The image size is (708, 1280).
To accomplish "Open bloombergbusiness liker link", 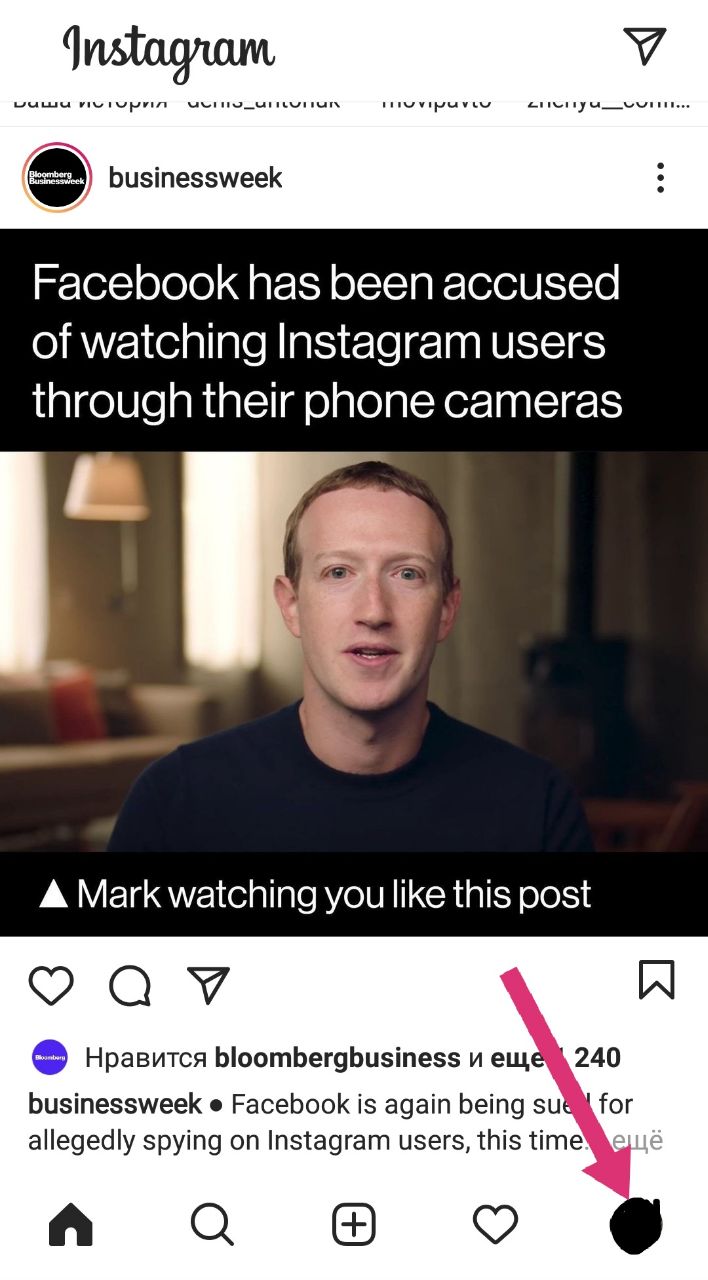I will tap(338, 1057).
